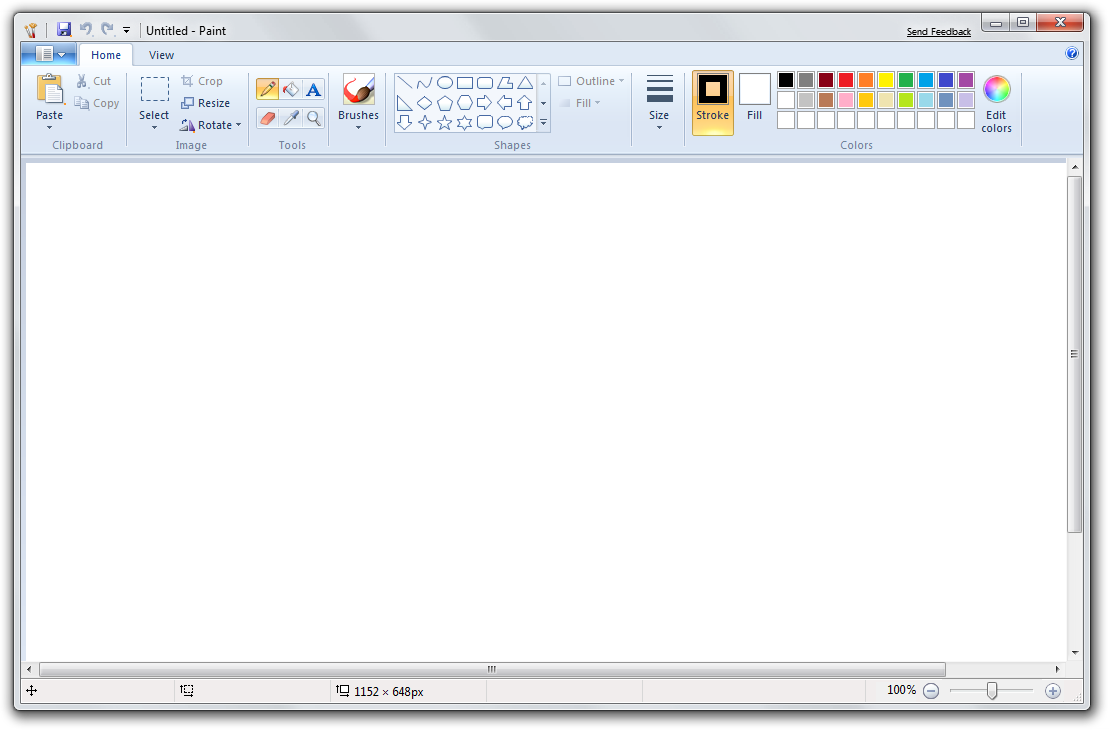Screen dimensions: 1109x730
Task: Pick the Oval shape
Action: click(x=445, y=83)
